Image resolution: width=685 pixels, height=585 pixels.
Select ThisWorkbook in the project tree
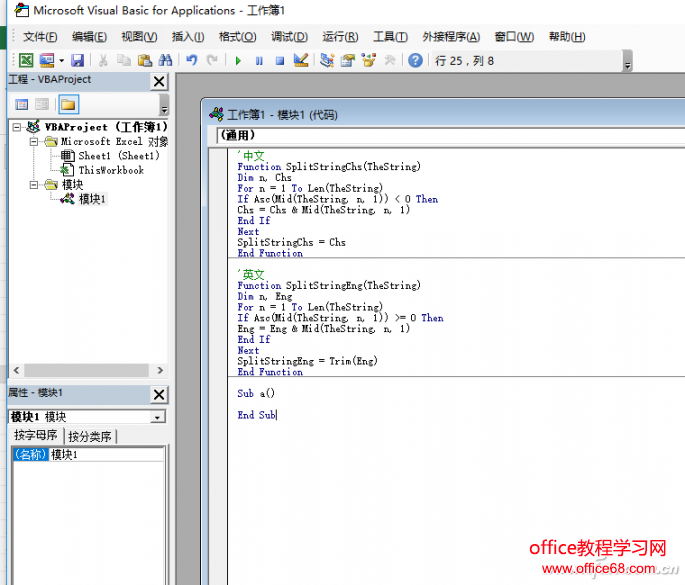coord(111,170)
